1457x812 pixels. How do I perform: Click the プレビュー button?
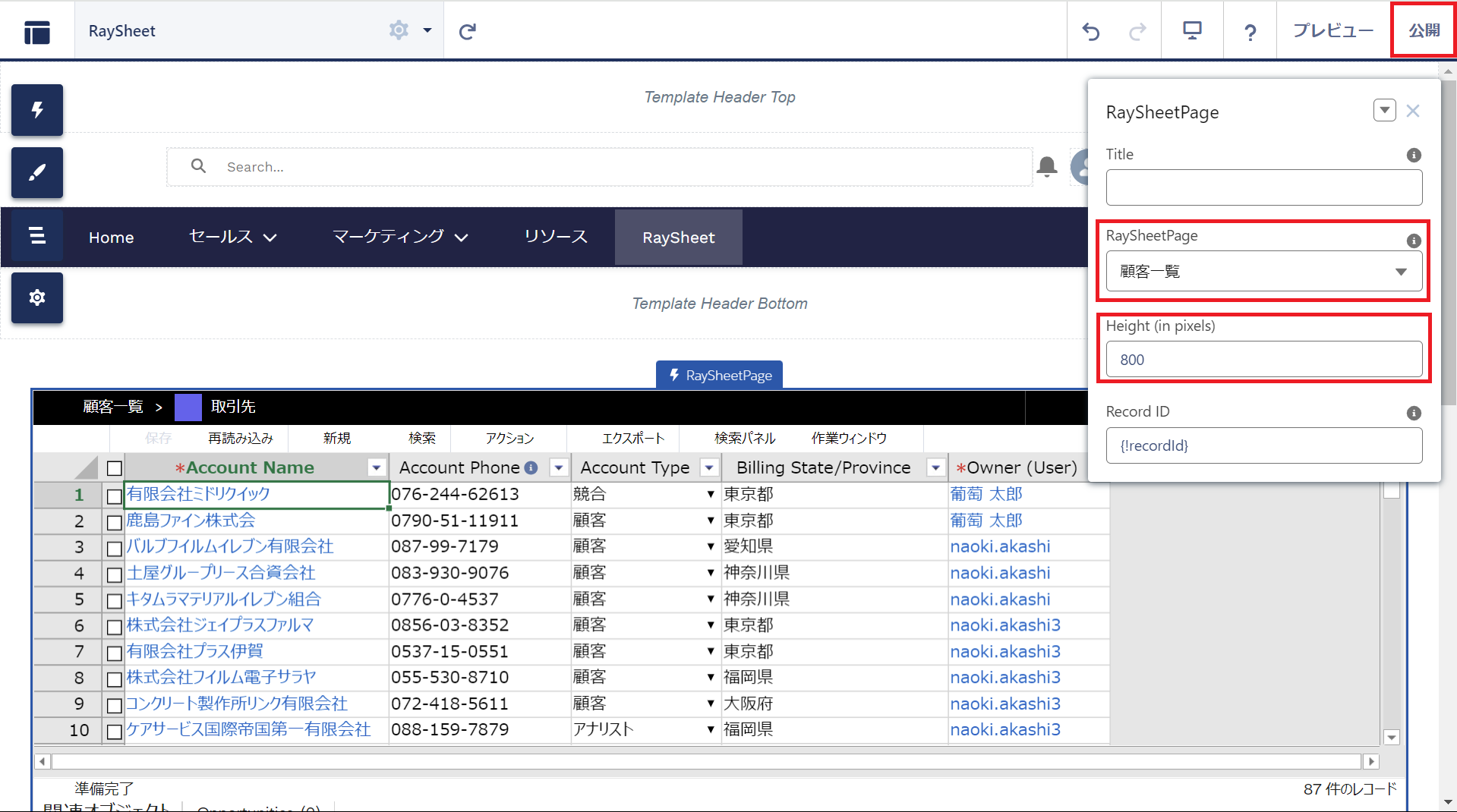pos(1333,30)
